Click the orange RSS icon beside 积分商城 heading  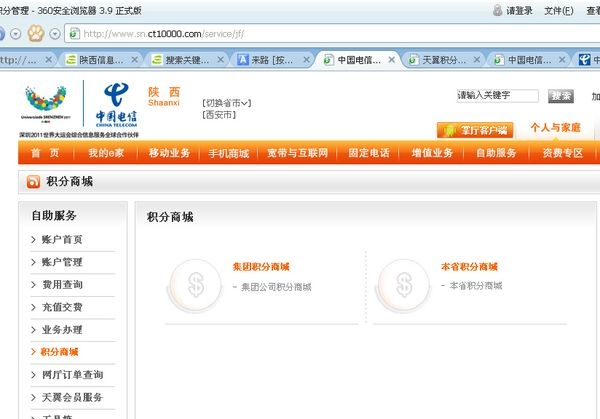click(32, 182)
